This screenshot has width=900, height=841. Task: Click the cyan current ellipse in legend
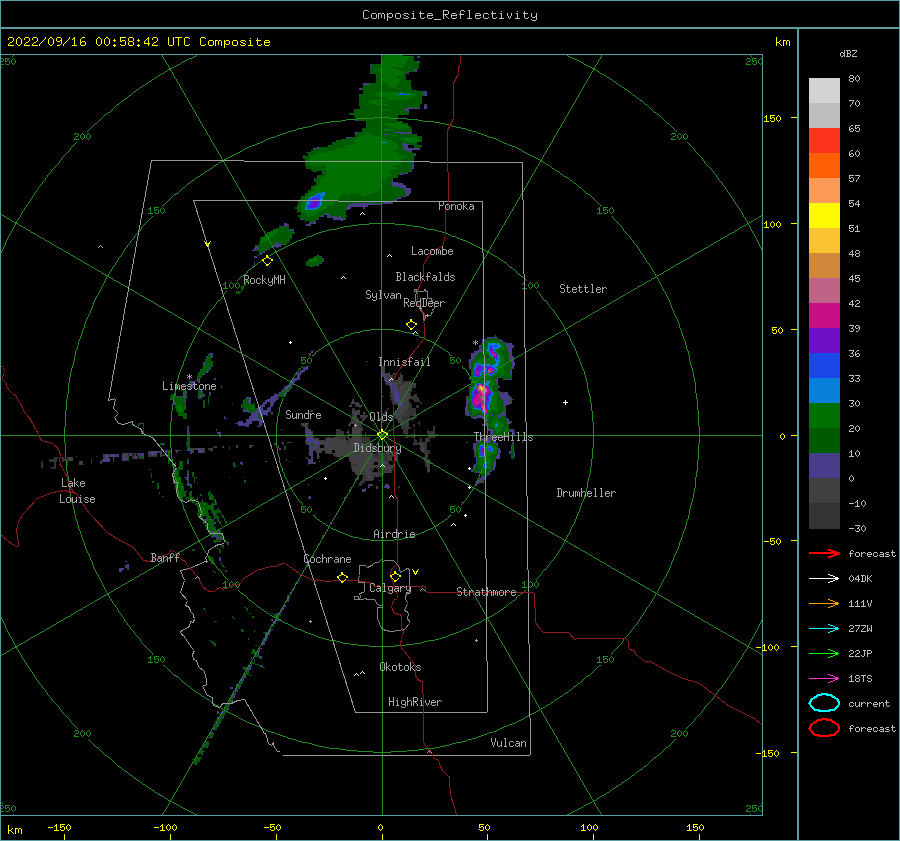(x=824, y=703)
